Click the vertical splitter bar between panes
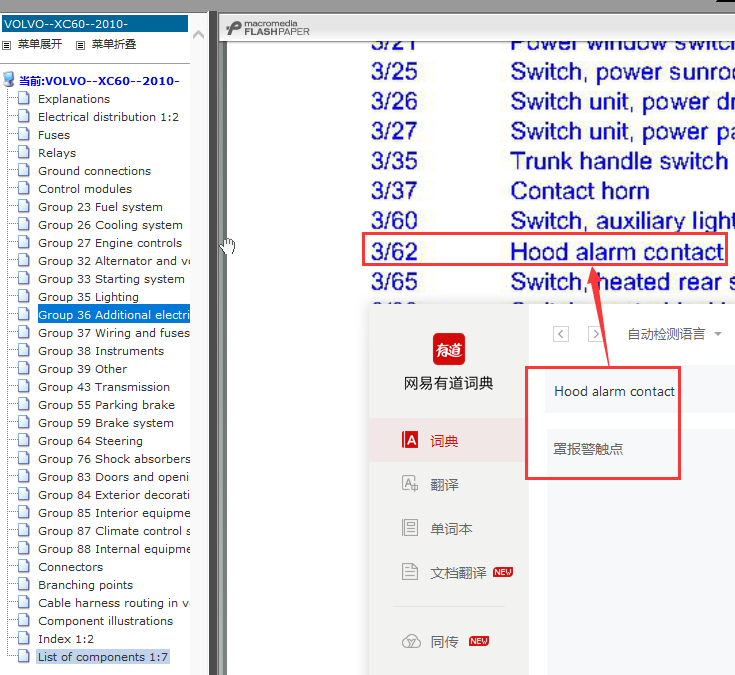735x675 pixels. click(213, 343)
